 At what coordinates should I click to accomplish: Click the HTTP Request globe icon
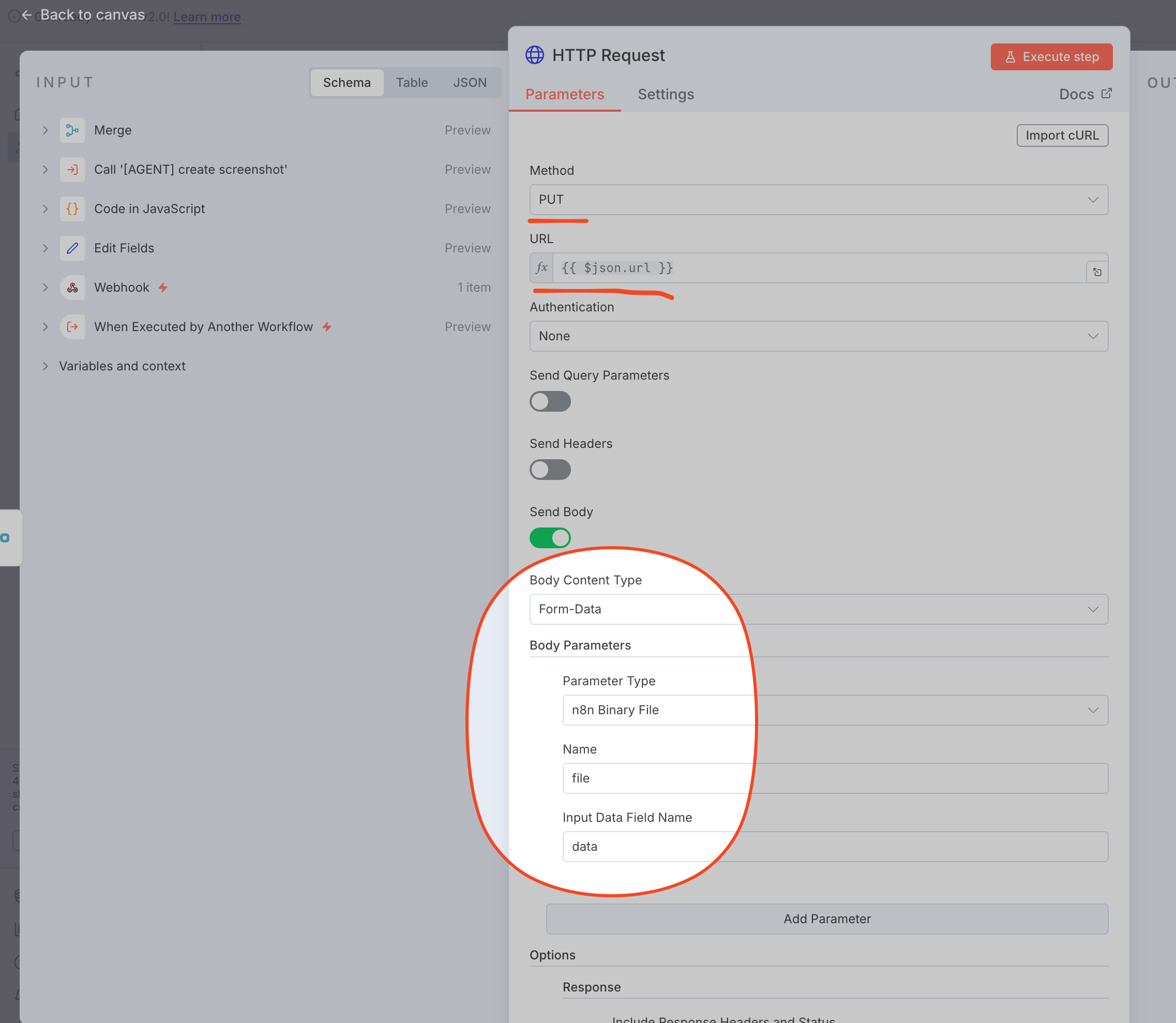coord(534,55)
